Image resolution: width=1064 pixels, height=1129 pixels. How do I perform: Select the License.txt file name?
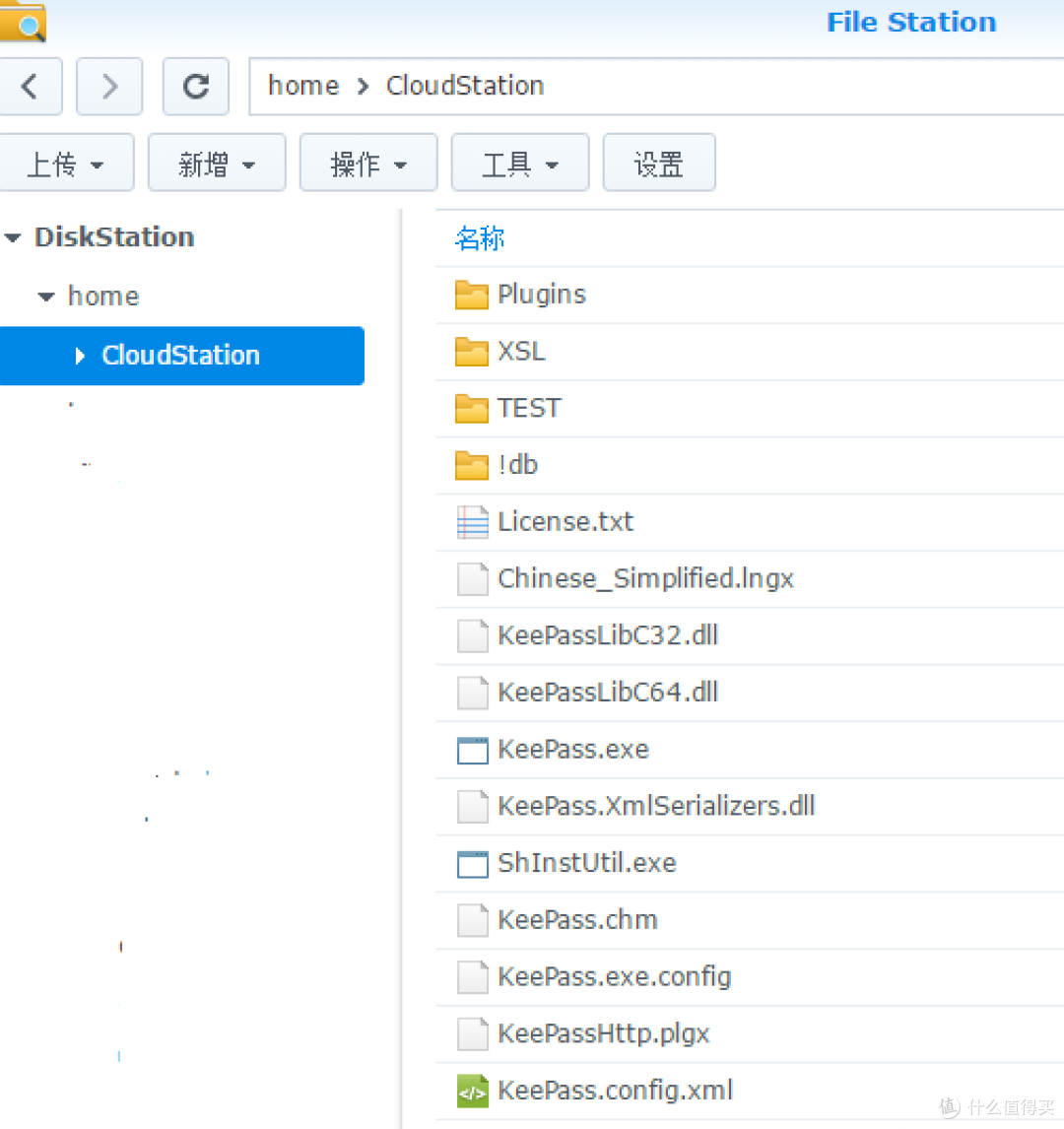pos(565,522)
